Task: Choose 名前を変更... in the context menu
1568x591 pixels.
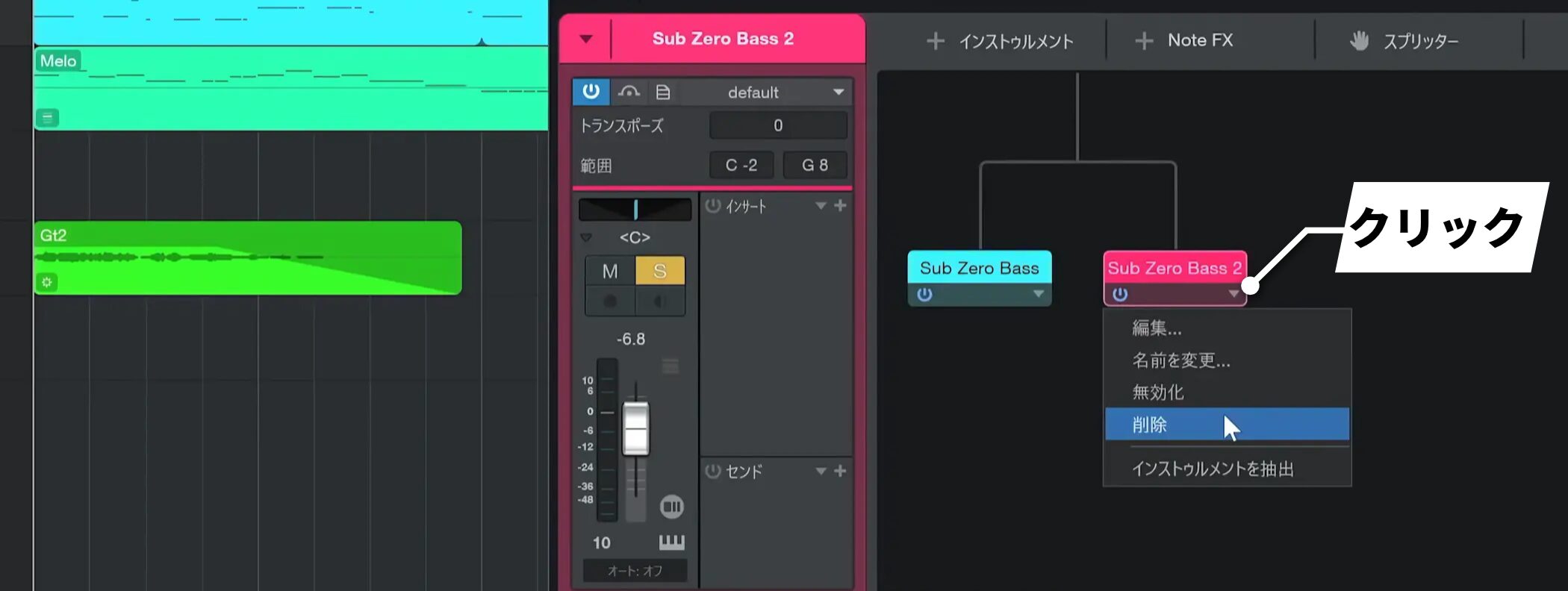Action: click(1180, 360)
